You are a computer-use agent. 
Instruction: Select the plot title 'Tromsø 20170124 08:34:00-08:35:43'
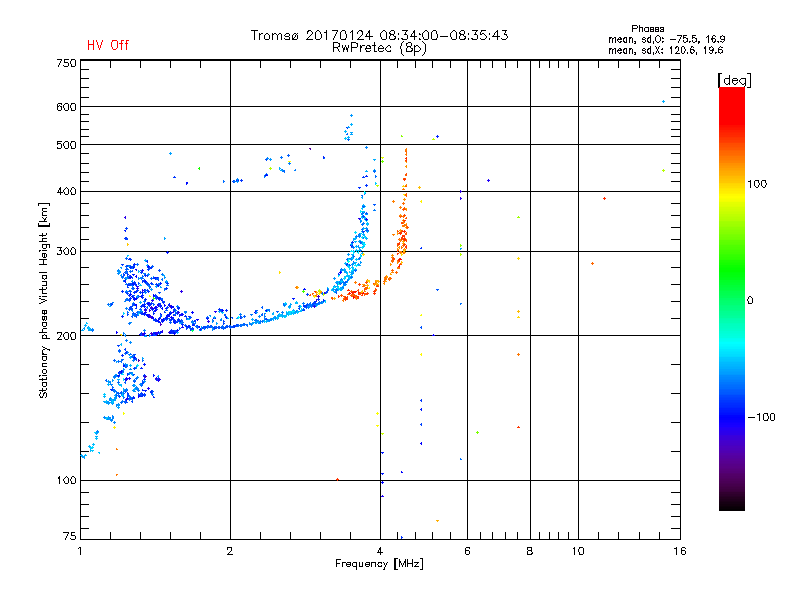tap(379, 35)
